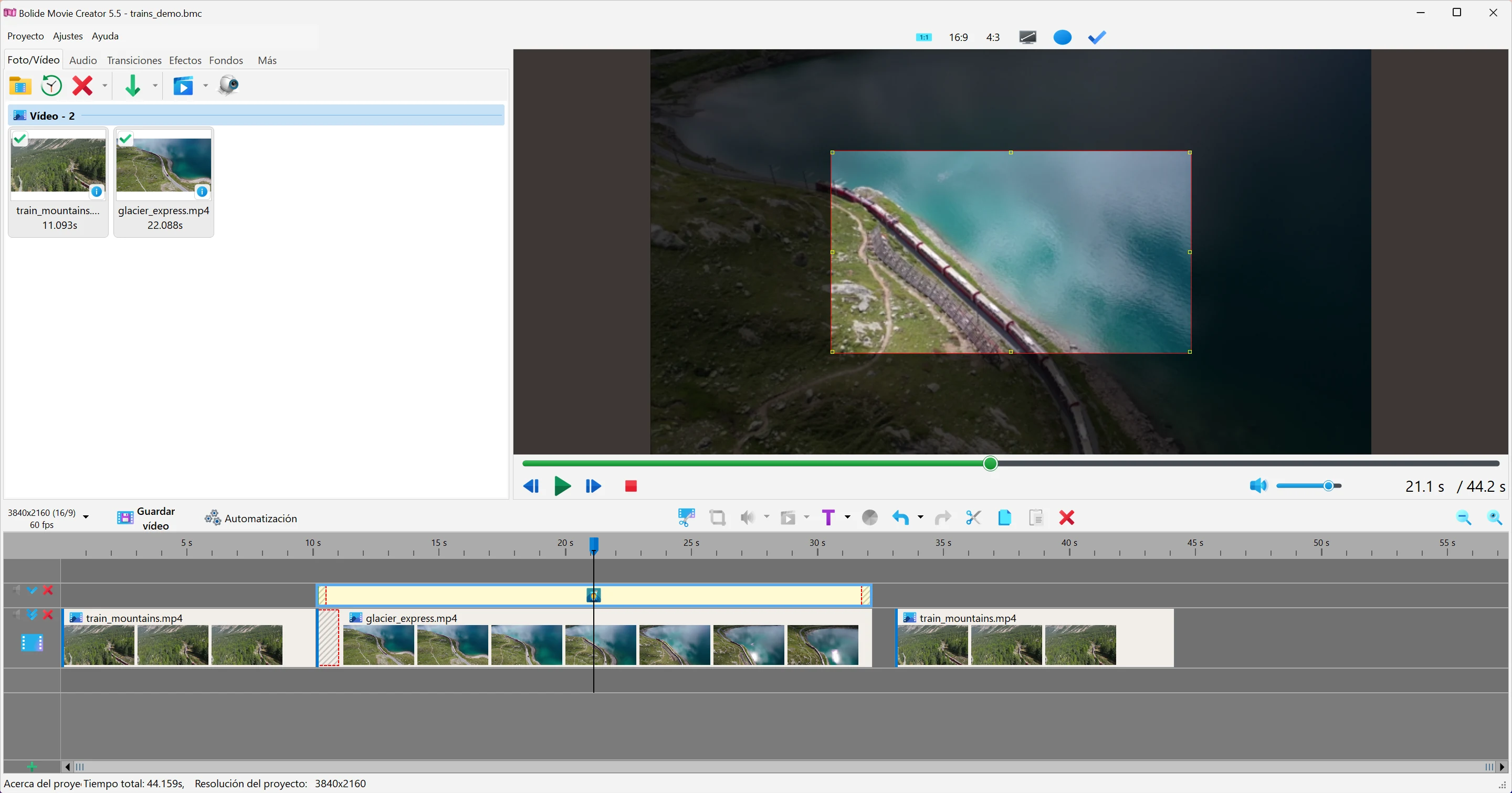This screenshot has width=1512, height=793.
Task: Select the crop tool icon
Action: click(717, 517)
